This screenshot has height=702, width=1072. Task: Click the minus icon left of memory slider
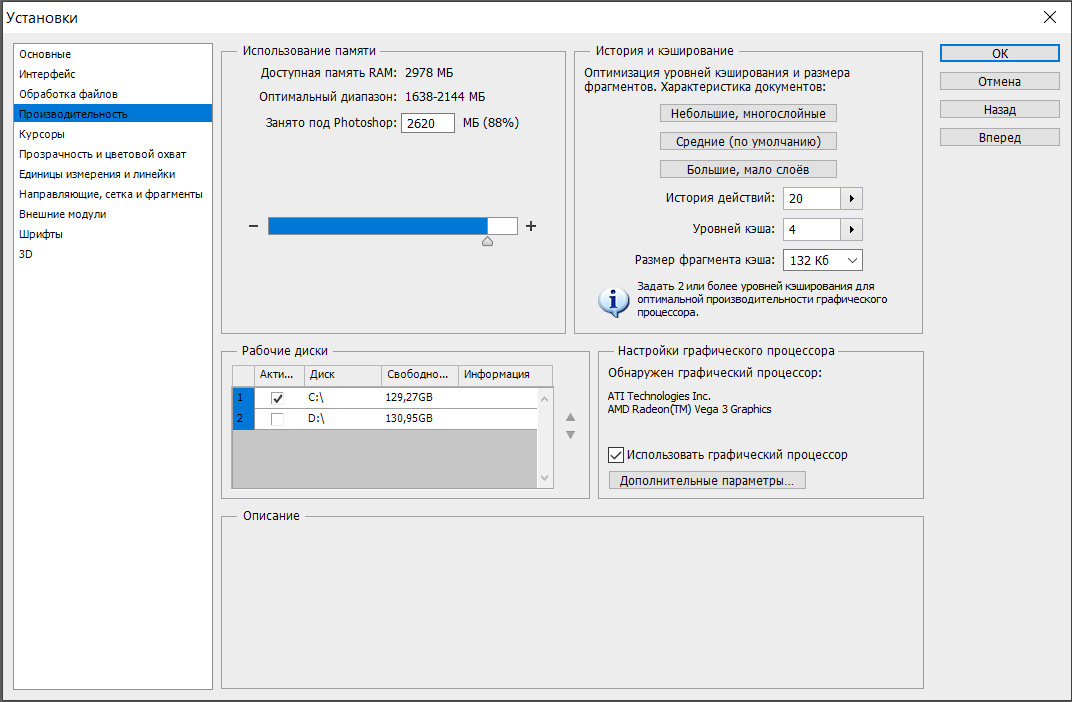click(x=253, y=226)
